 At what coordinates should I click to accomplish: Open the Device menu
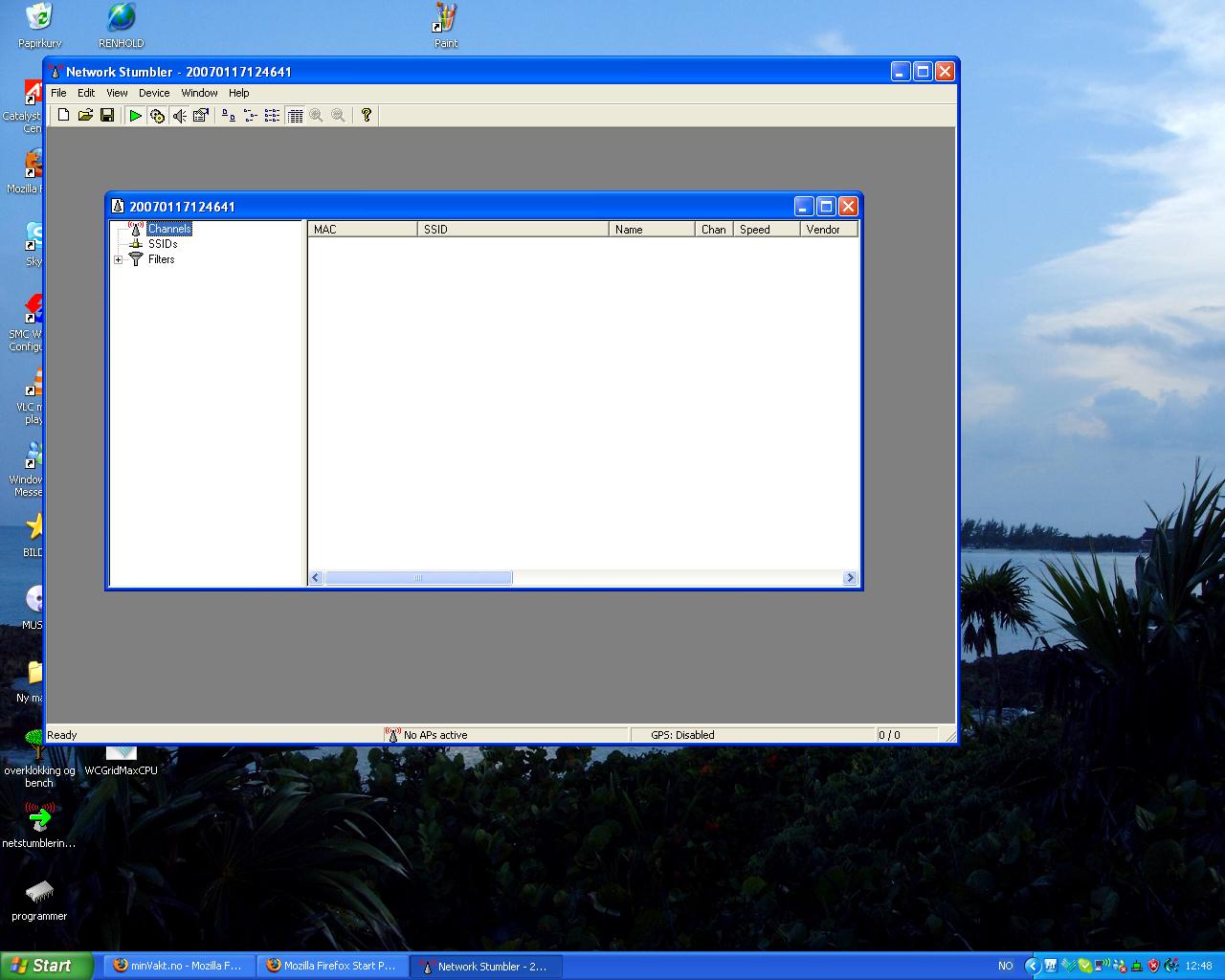[x=154, y=93]
